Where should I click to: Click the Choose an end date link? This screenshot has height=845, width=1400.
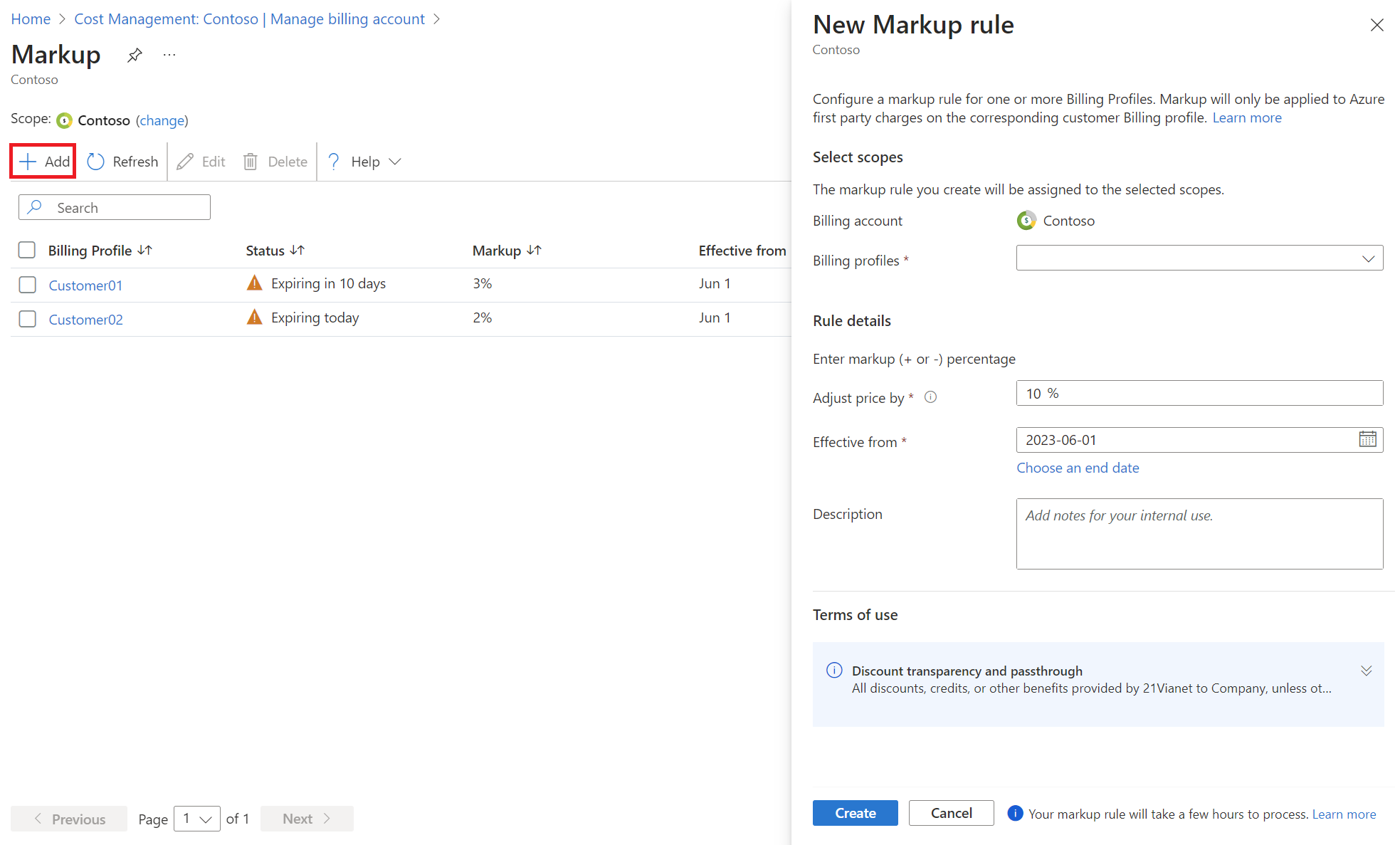pos(1078,468)
